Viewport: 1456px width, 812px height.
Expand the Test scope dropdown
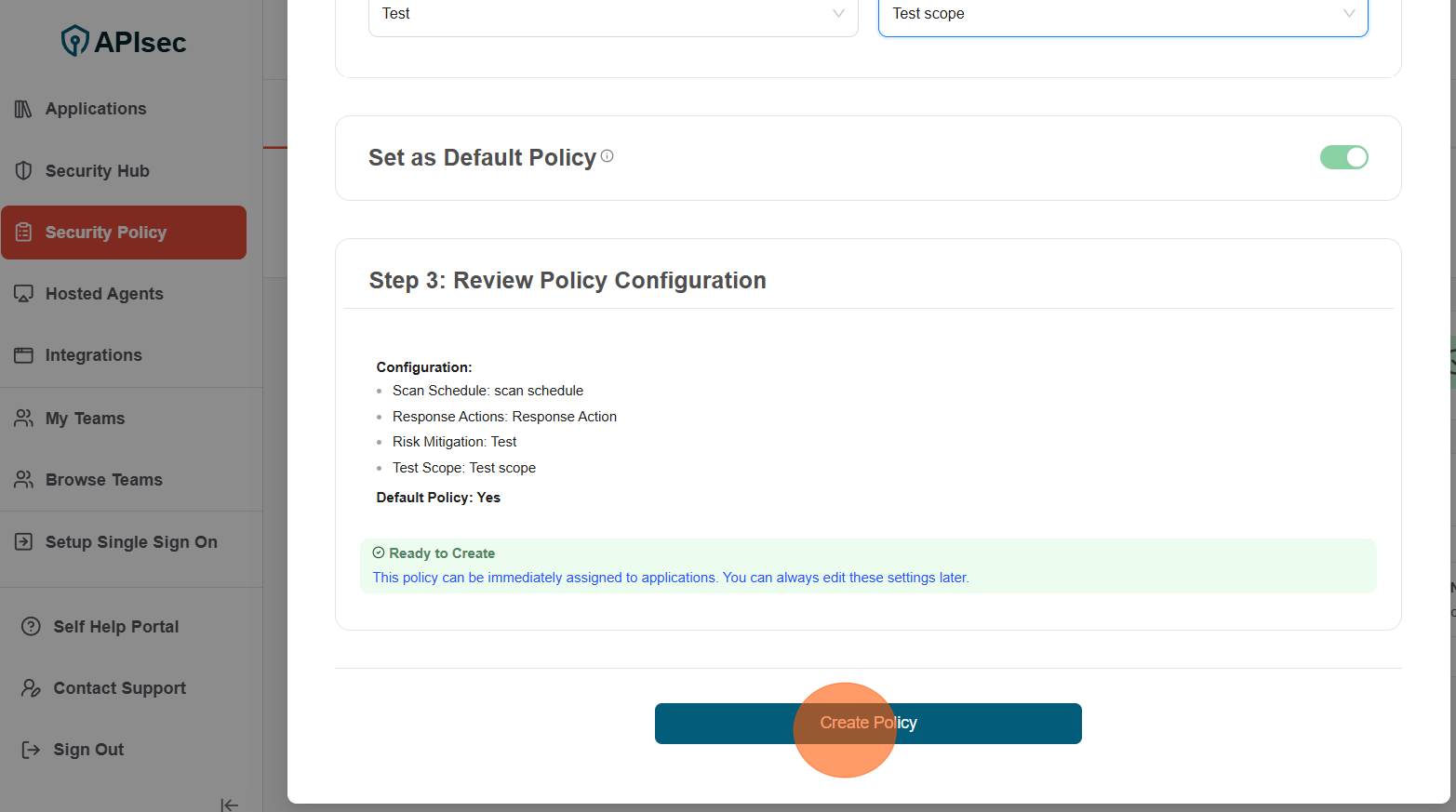(1123, 13)
